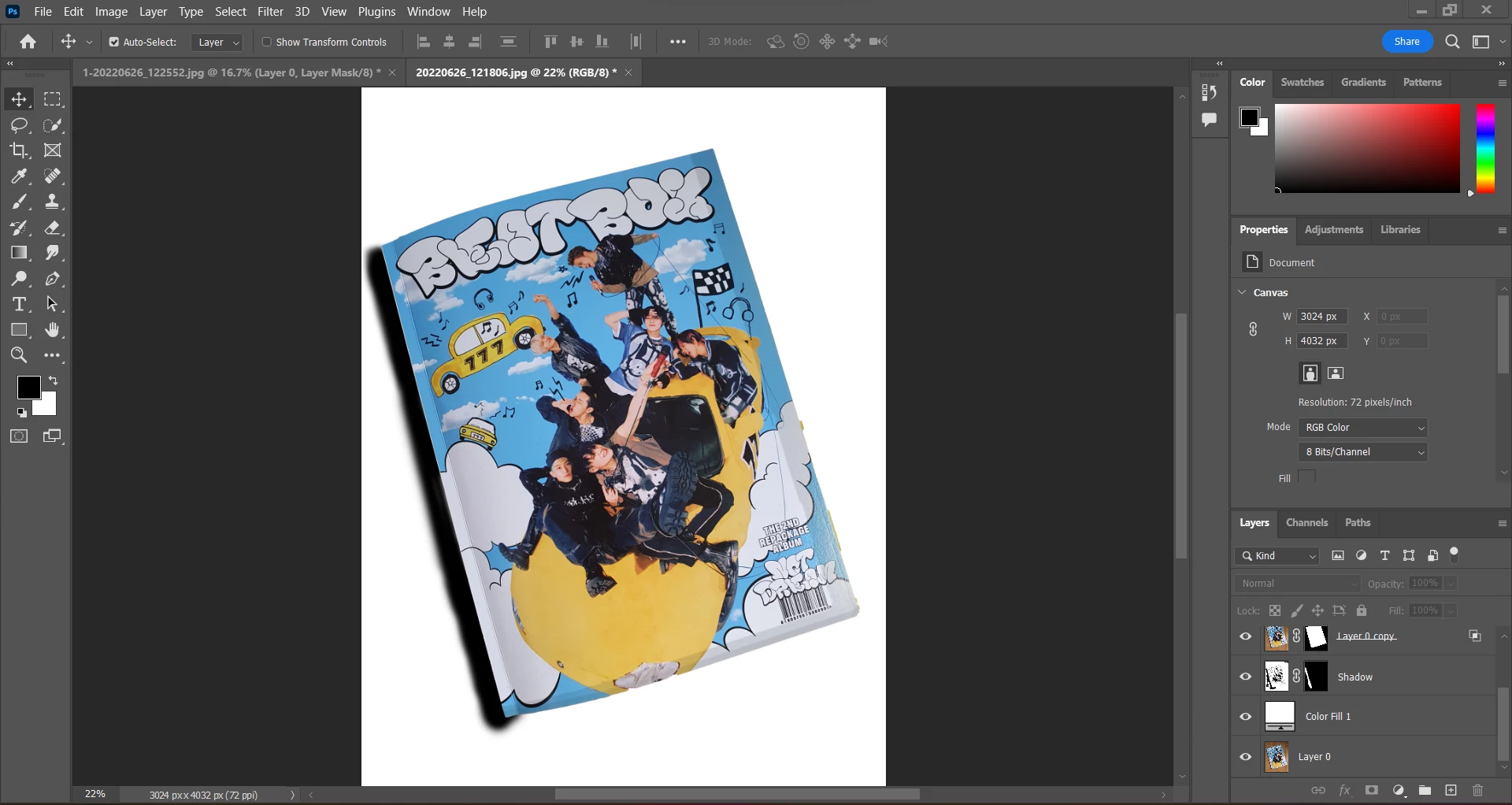Select the Spot Healing Brush tool

(53, 176)
